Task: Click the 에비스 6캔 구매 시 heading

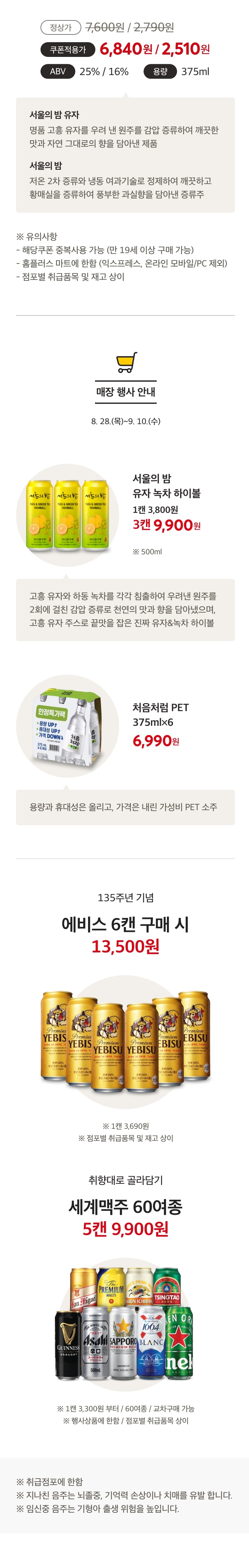Action: click(126, 924)
